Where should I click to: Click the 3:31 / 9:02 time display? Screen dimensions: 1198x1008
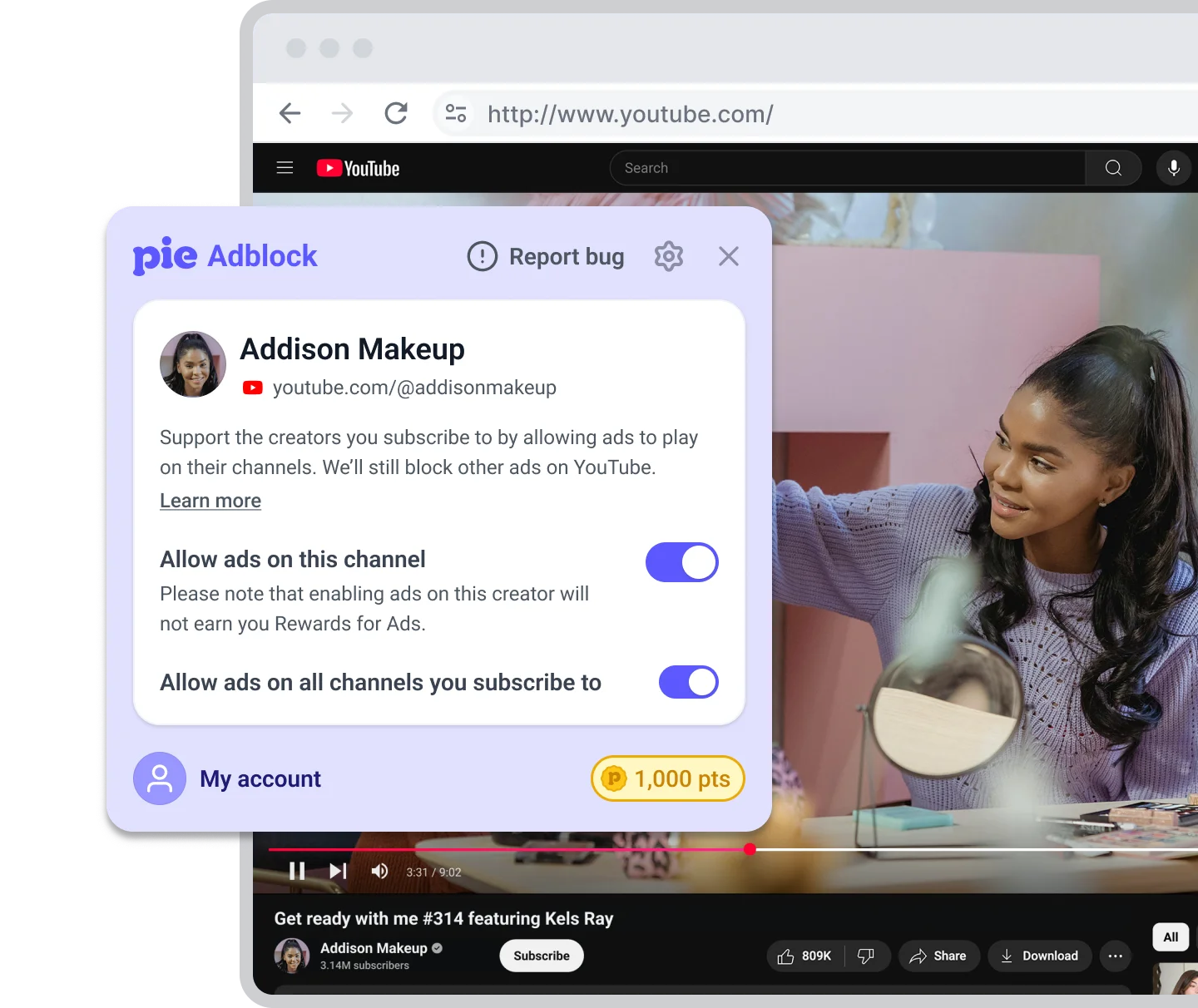[x=433, y=872]
